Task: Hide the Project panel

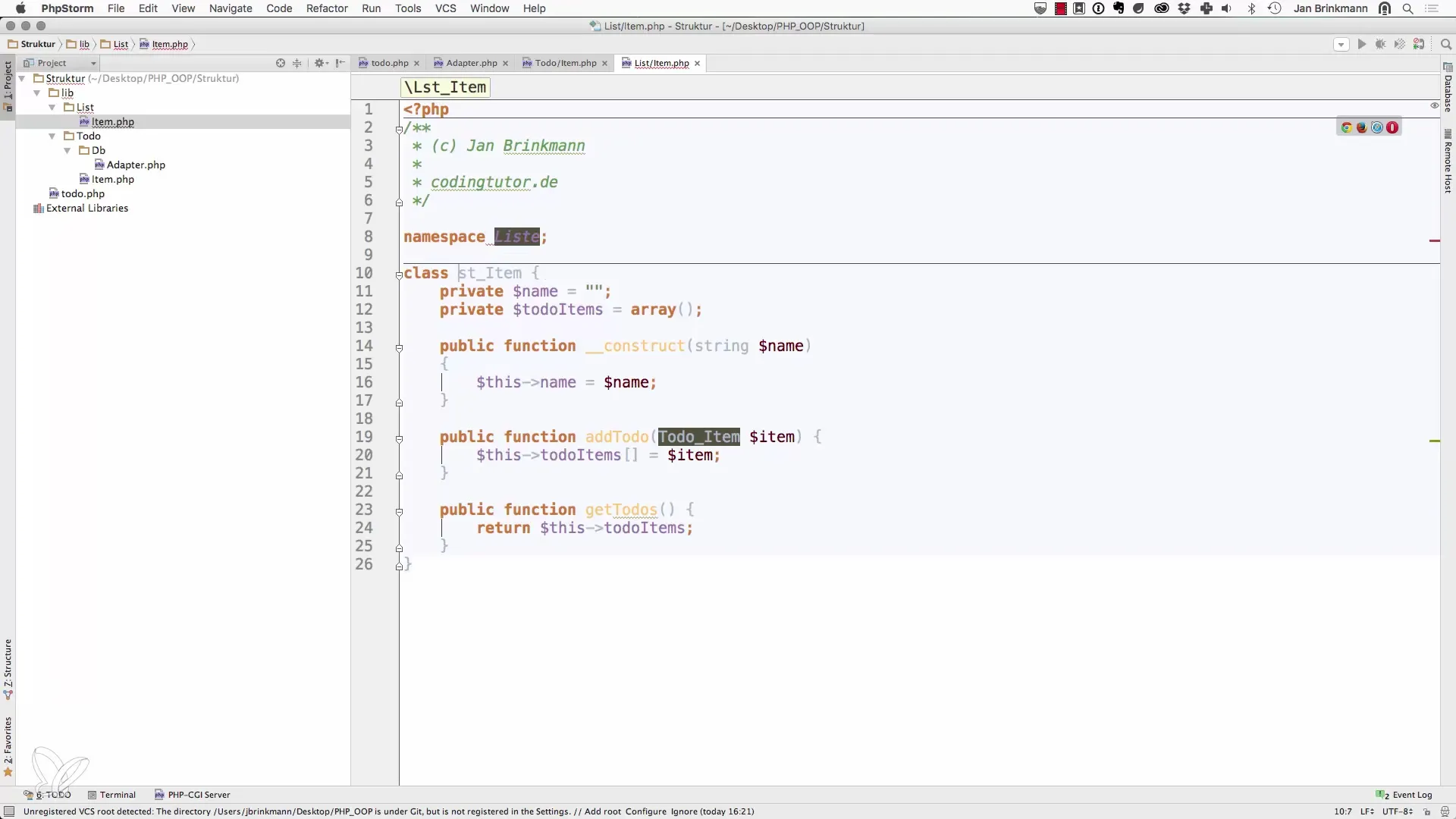Action: 340,63
